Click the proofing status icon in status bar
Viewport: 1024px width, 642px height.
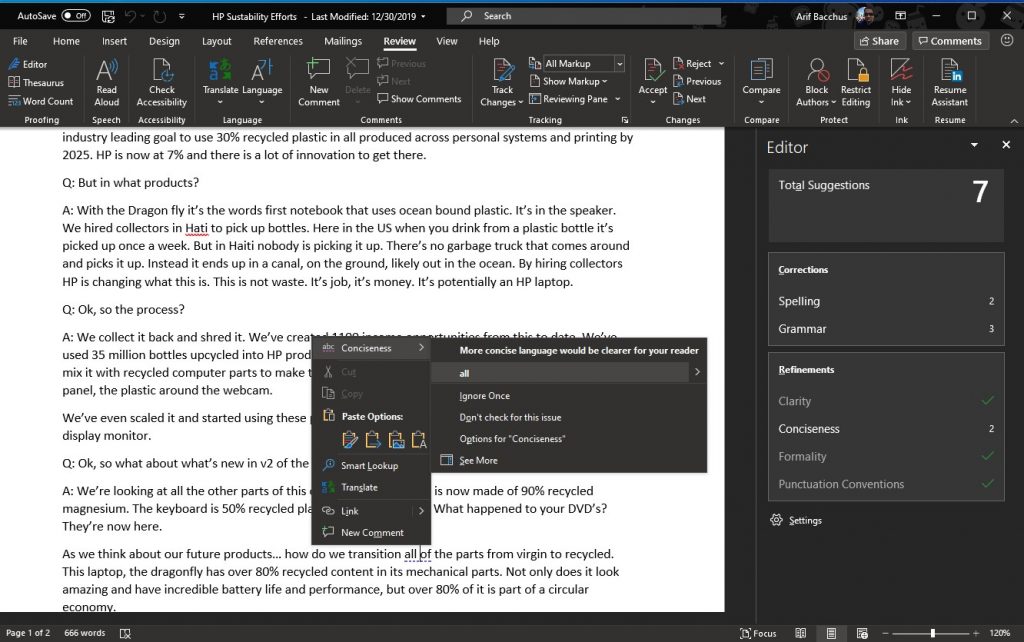(125, 633)
